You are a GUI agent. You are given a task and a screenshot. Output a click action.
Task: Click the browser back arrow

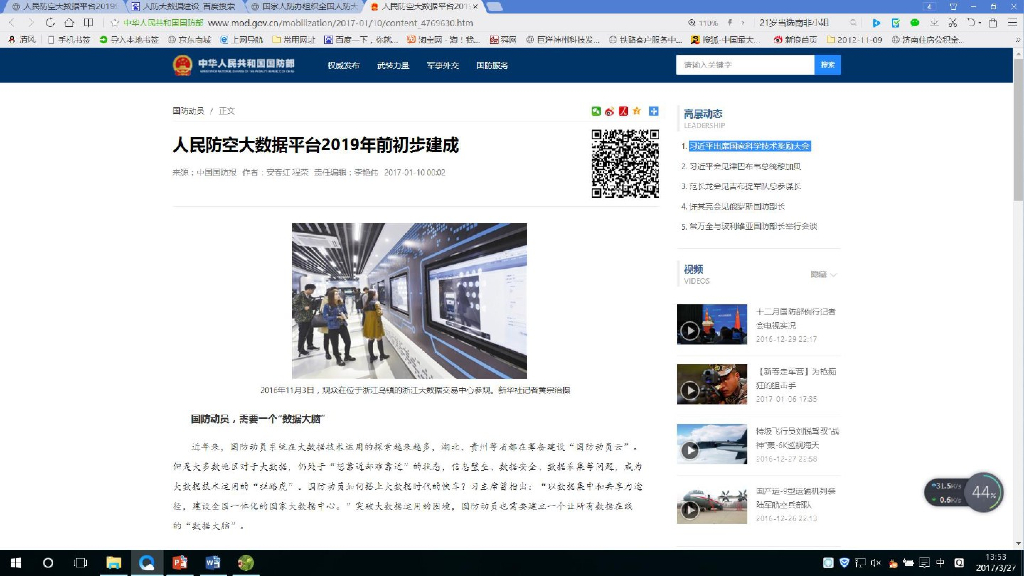coord(12,22)
